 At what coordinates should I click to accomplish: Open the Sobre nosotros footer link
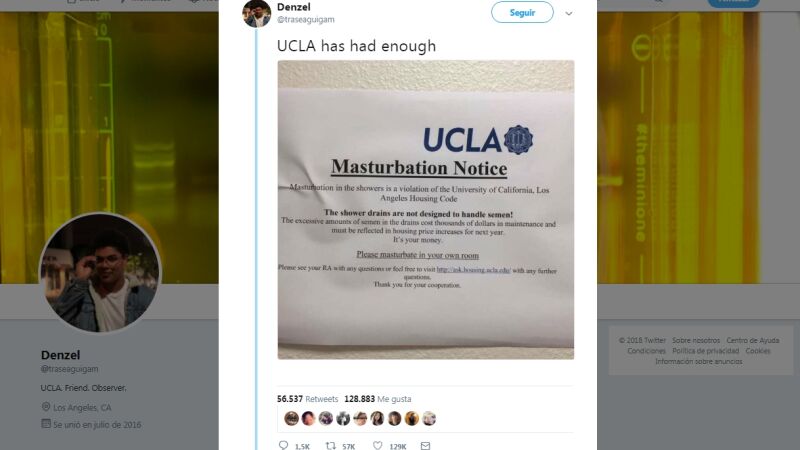[x=695, y=341]
